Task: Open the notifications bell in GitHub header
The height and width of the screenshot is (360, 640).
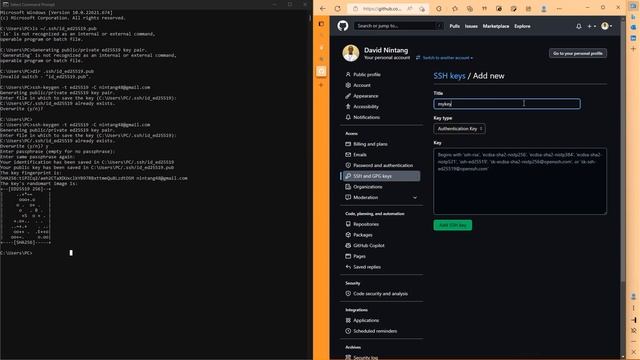Action: 578,26
